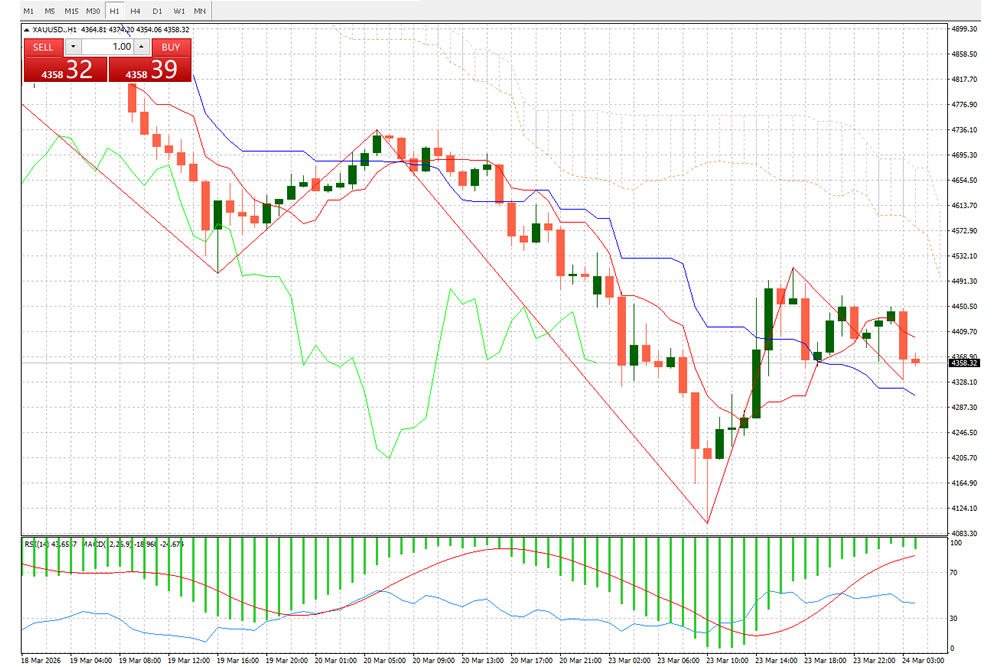This screenshot has width=1000, height=667.
Task: Click the active H1 timeframe button
Action: coord(115,10)
